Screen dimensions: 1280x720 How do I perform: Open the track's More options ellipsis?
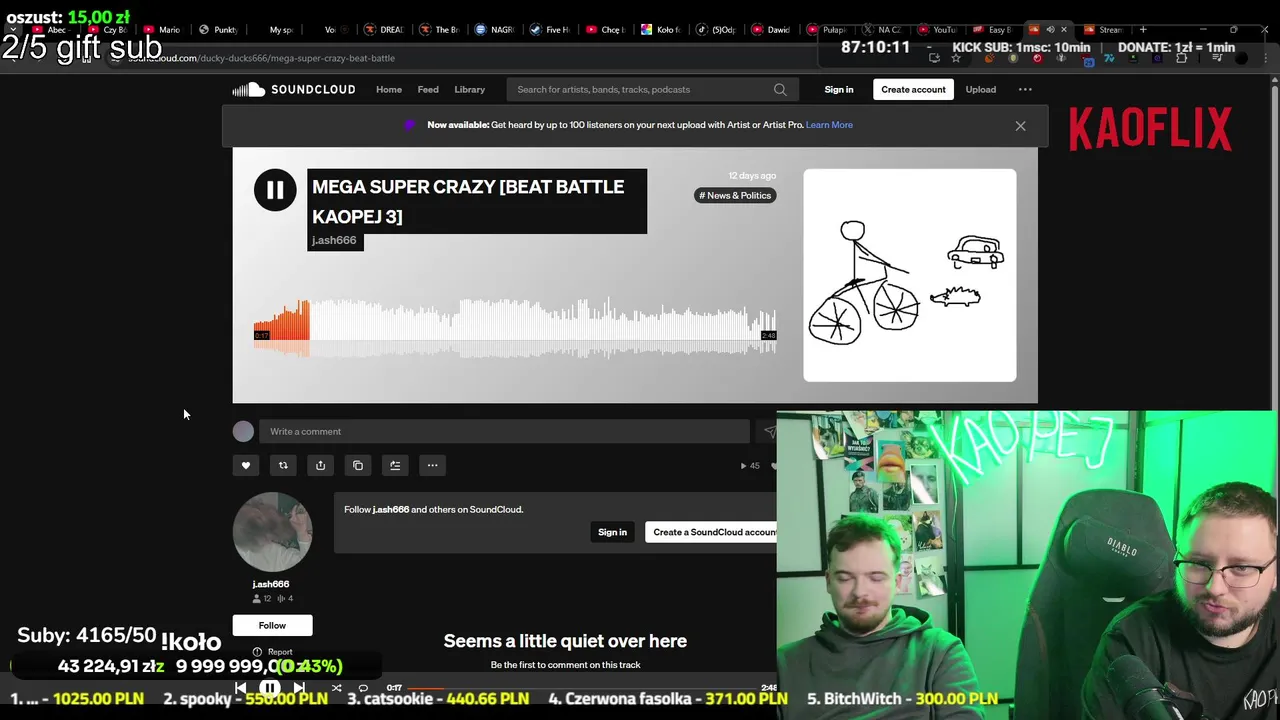pos(432,465)
